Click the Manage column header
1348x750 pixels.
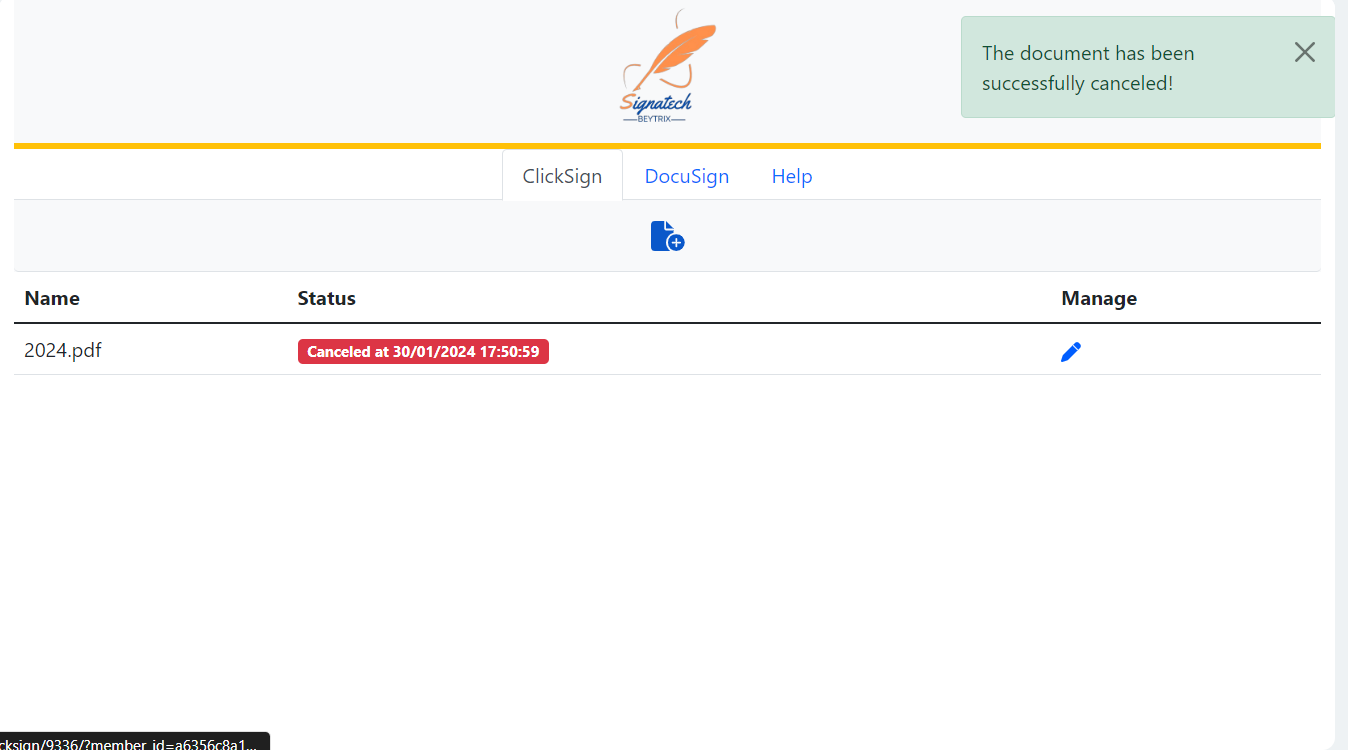pyautogui.click(x=1098, y=298)
